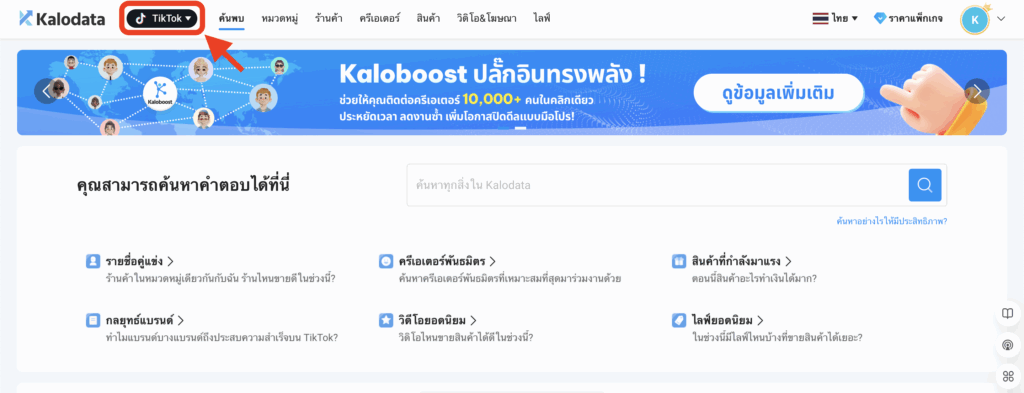
Task: Open the วิดีโอ&โฆษณา tab
Action: (x=487, y=18)
